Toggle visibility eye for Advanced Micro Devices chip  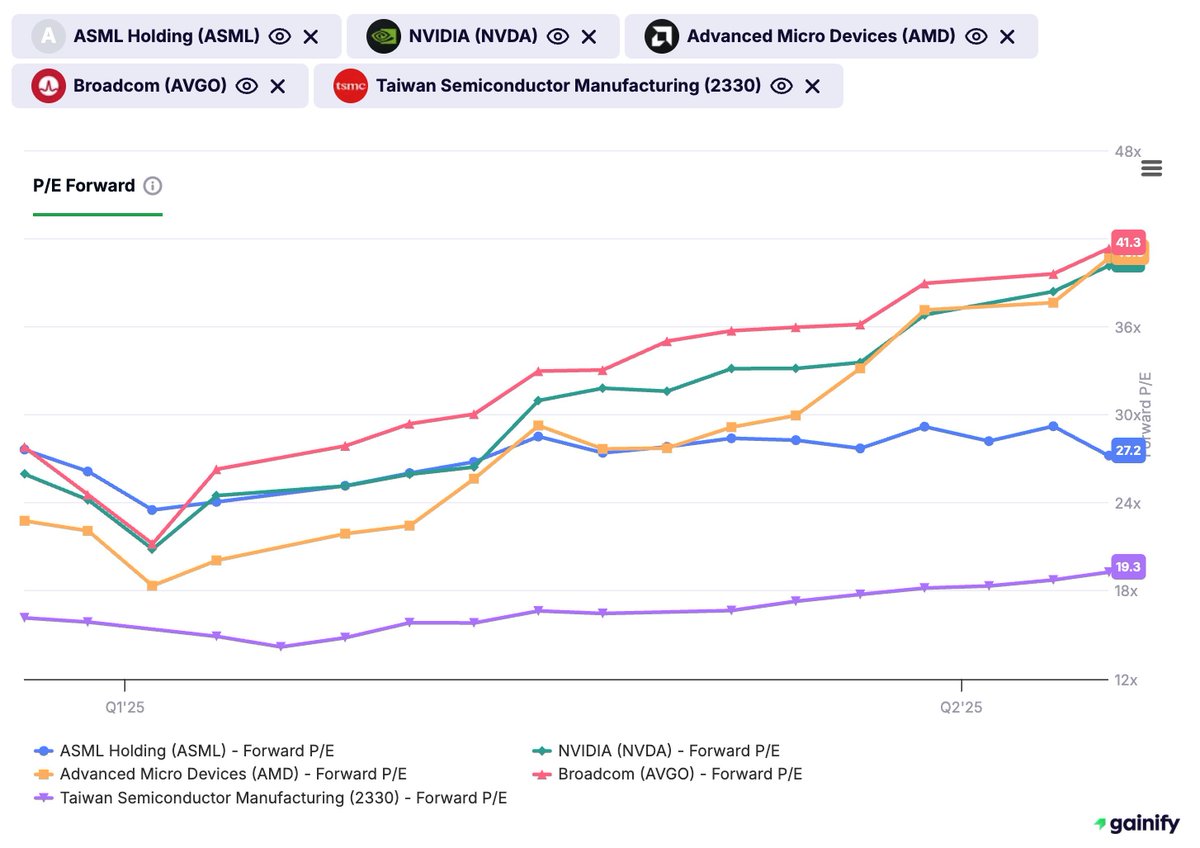point(976,37)
